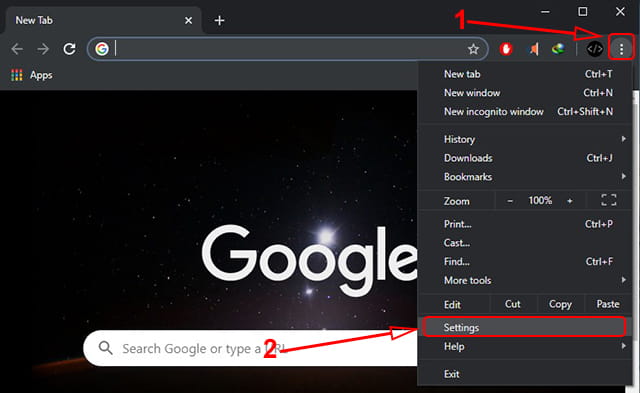The image size is (640, 393).
Task: Toggle fullscreen mode from the Zoom row
Action: (609, 200)
